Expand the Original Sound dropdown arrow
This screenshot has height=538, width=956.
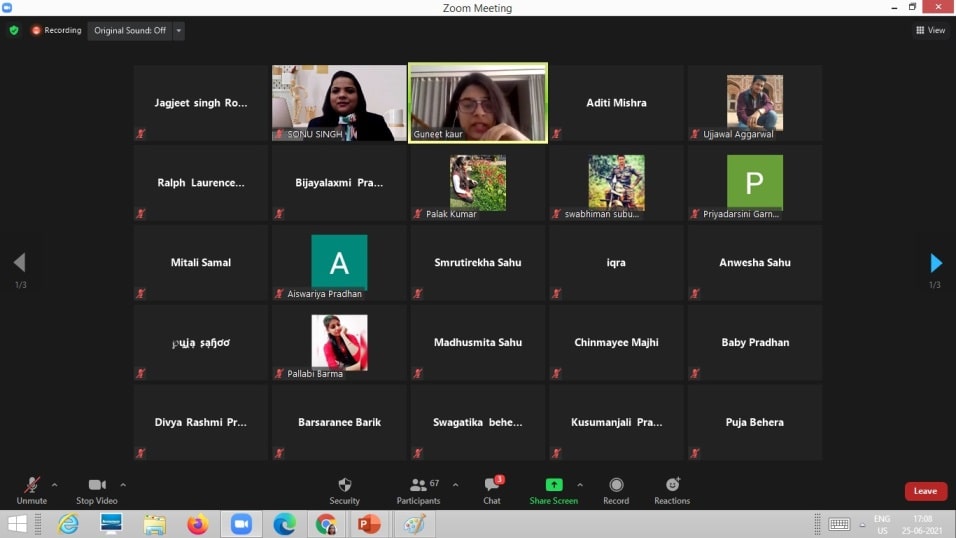(179, 31)
